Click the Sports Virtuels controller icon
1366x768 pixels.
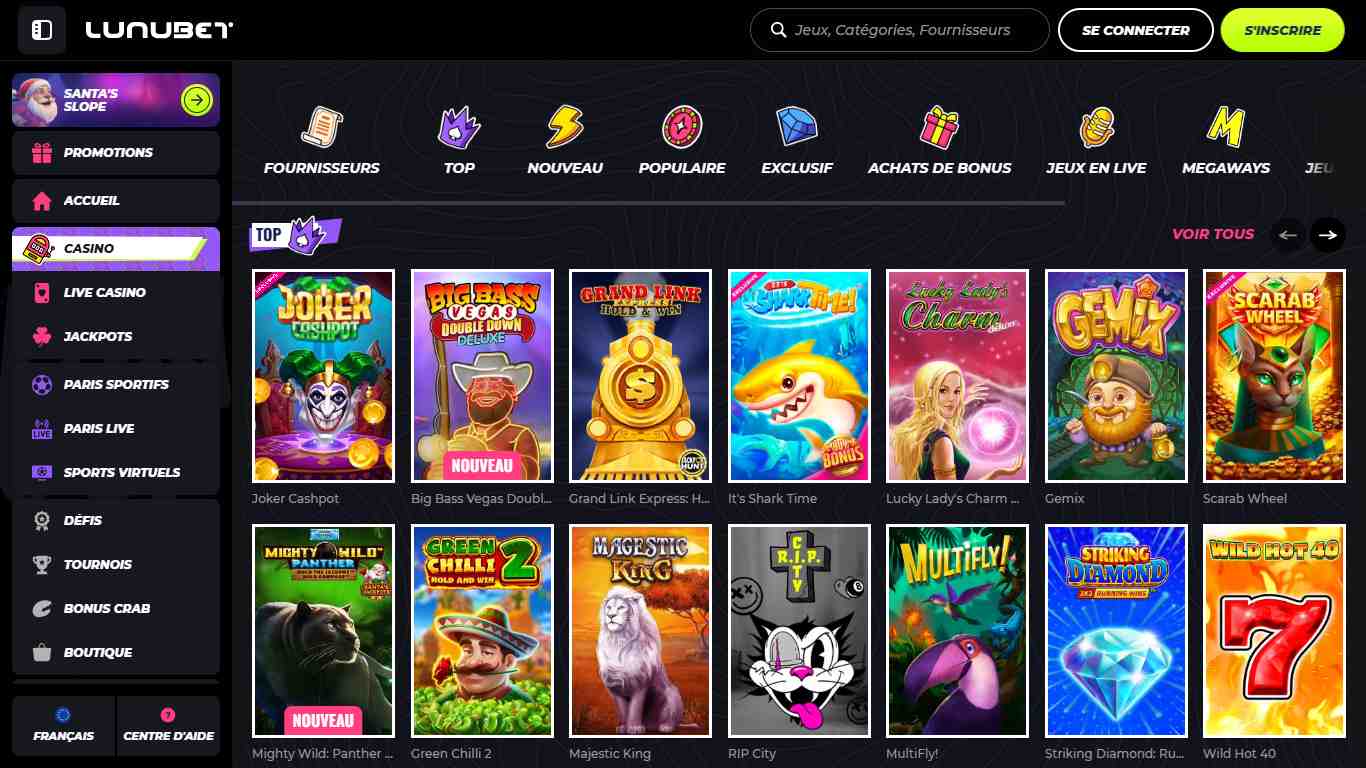click(42, 473)
